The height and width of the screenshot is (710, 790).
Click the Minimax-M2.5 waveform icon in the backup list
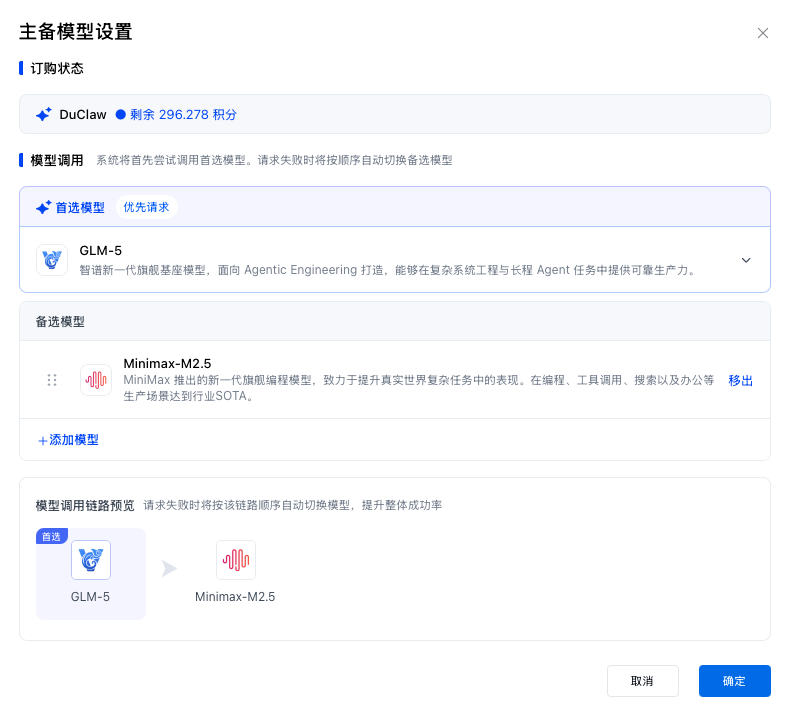click(x=96, y=380)
